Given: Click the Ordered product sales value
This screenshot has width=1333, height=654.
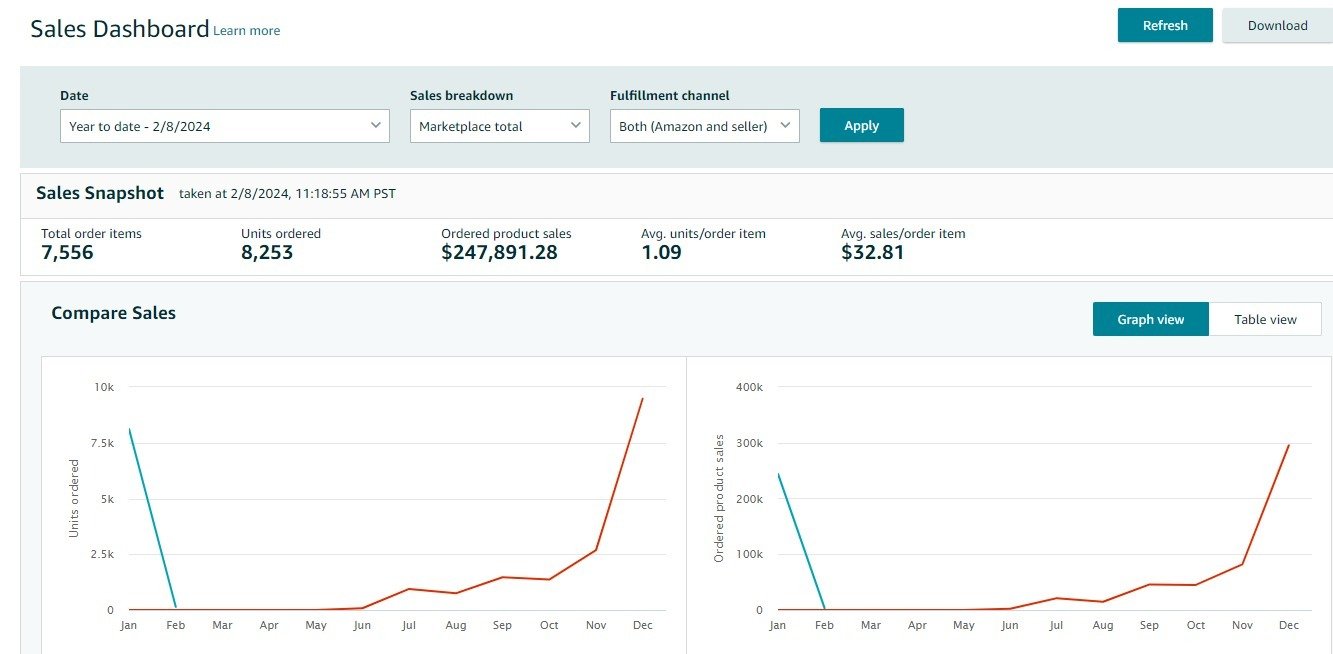Looking at the screenshot, I should click(499, 253).
